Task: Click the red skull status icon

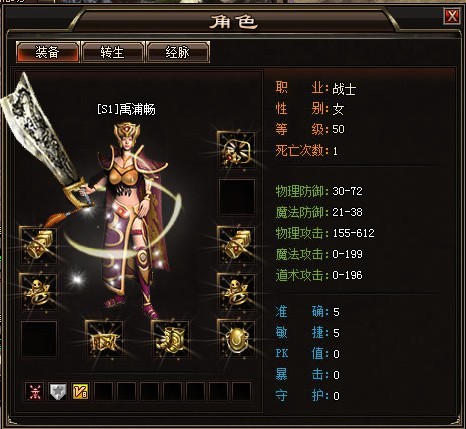Action: [x=35, y=391]
